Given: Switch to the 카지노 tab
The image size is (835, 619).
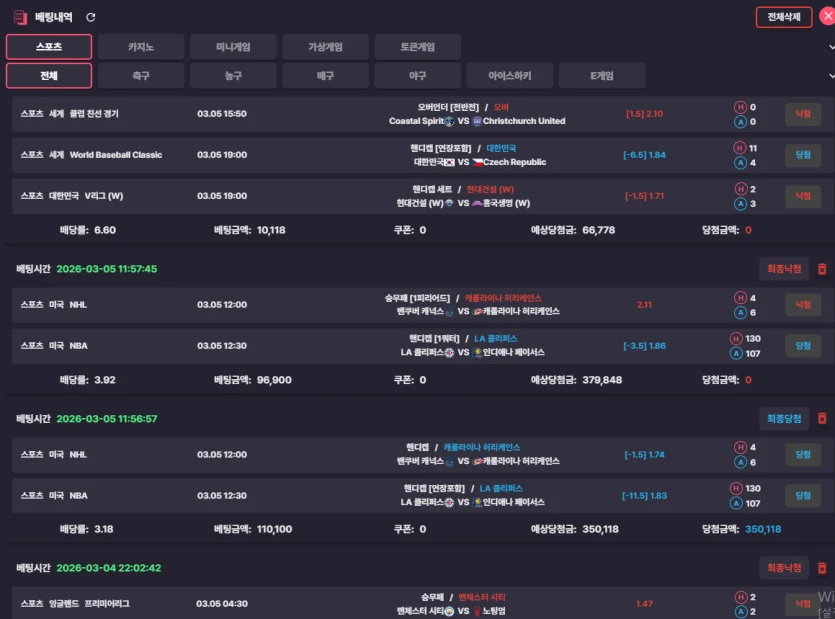Looking at the screenshot, I should (x=141, y=47).
